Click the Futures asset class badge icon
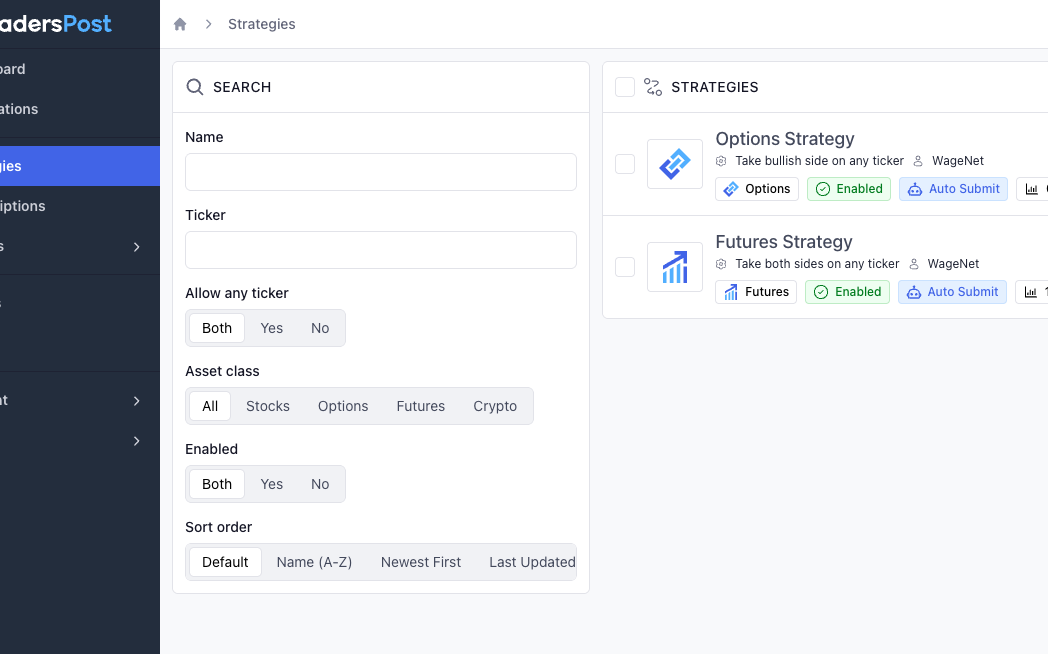Viewport: 1048px width, 654px height. point(731,292)
